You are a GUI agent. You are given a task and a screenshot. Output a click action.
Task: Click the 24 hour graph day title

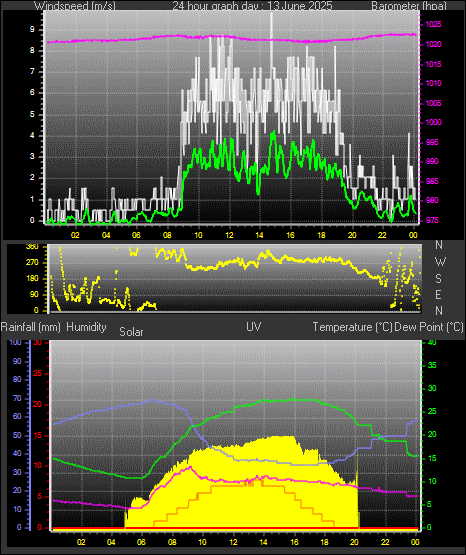click(x=252, y=5)
